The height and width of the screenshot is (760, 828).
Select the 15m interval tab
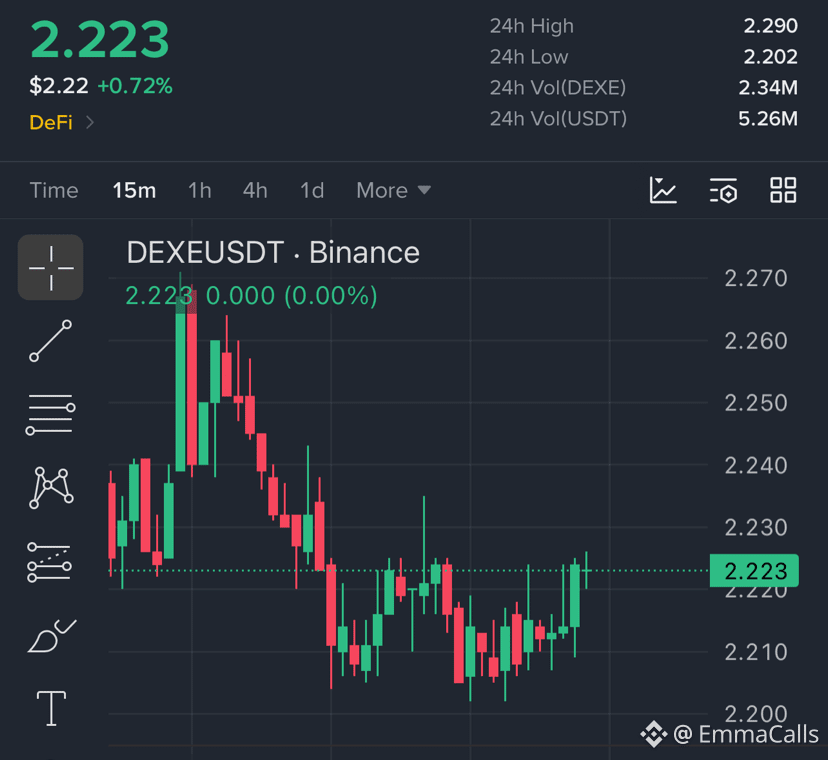pos(134,190)
